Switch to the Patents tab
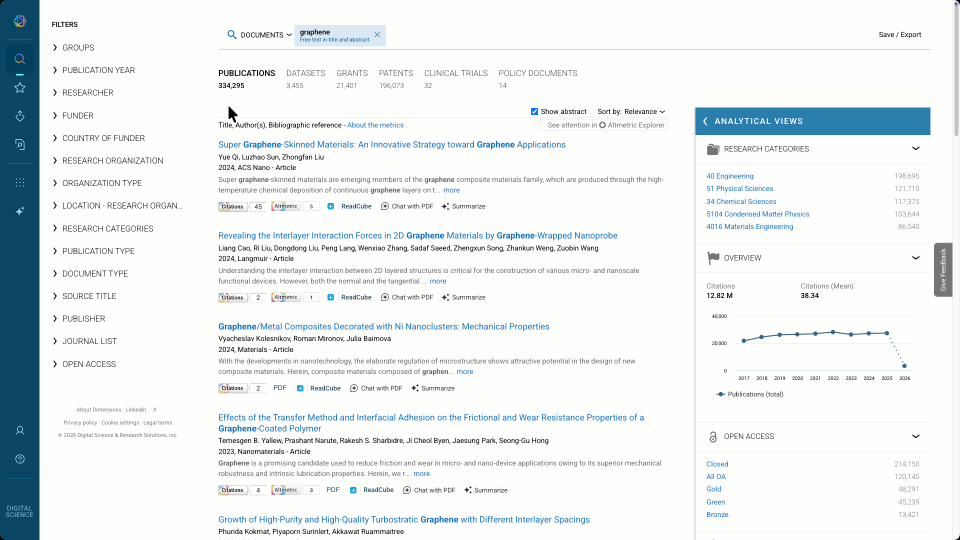 pos(395,73)
